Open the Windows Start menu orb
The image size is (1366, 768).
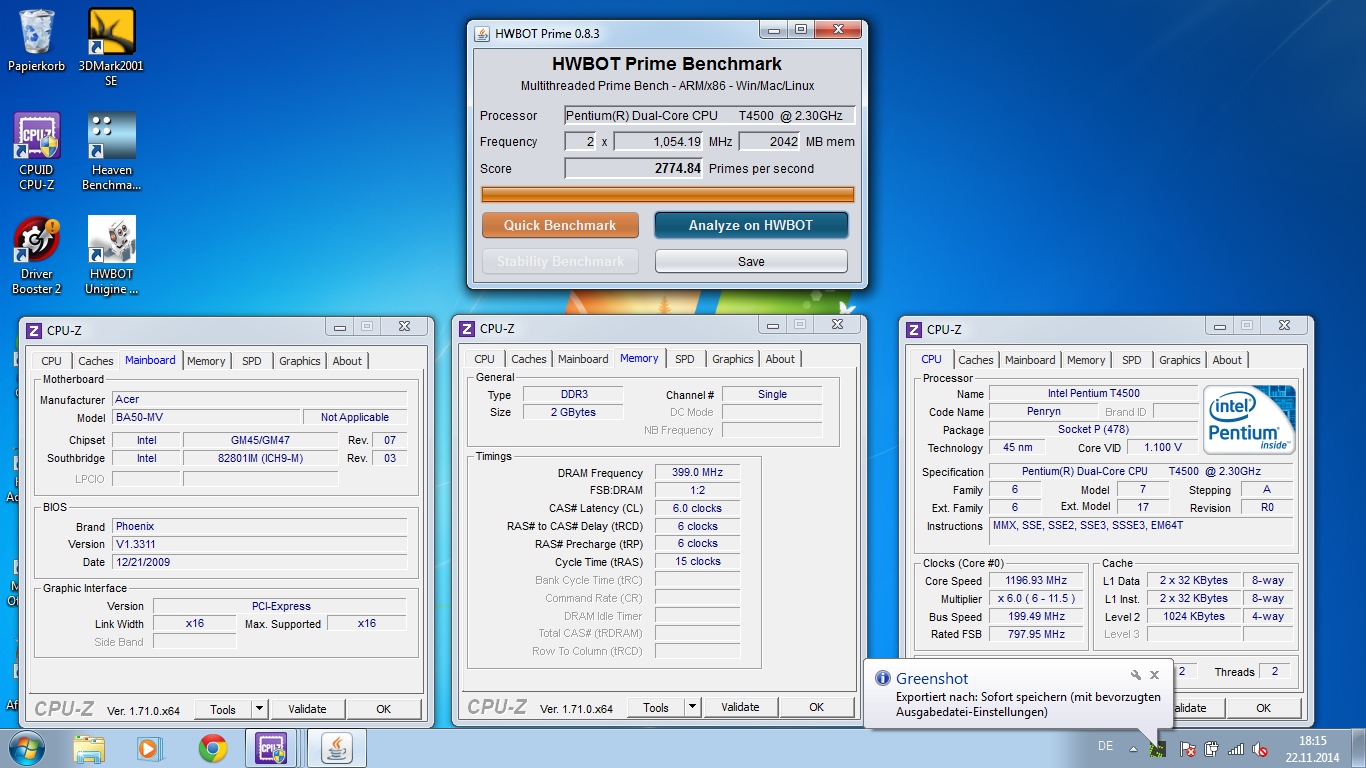[26, 748]
